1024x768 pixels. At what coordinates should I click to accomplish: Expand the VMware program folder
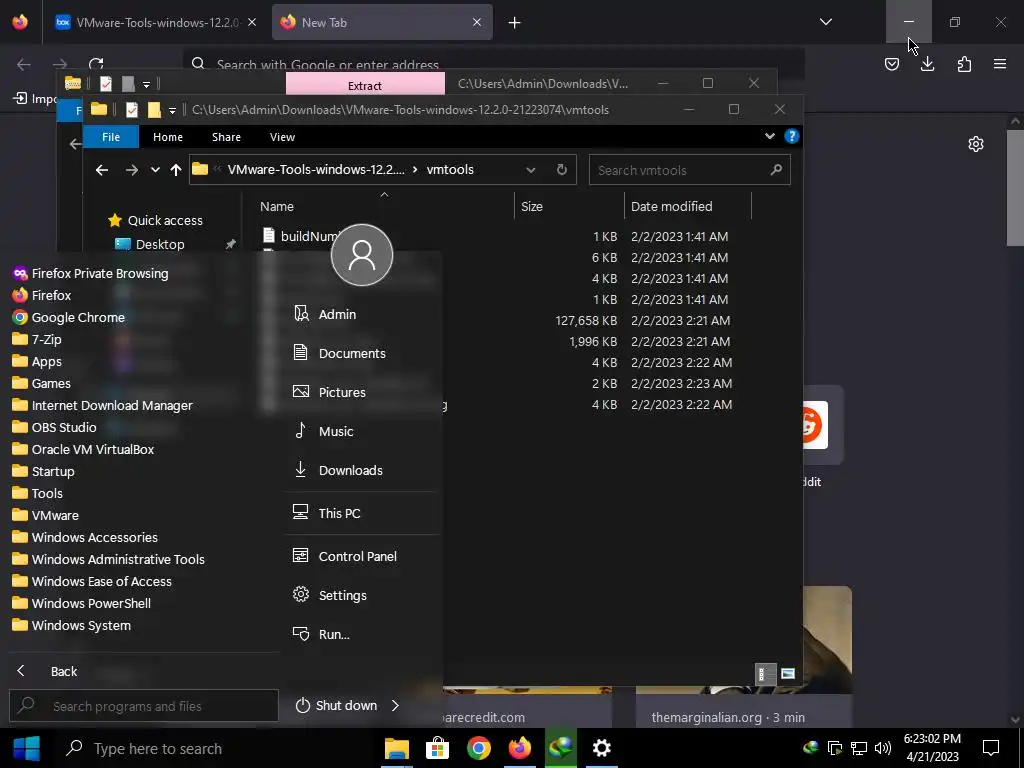point(46,515)
